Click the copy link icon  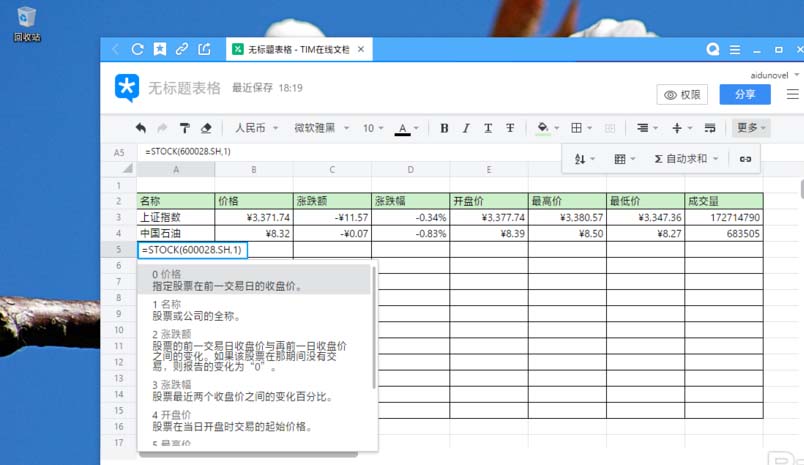tap(182, 49)
